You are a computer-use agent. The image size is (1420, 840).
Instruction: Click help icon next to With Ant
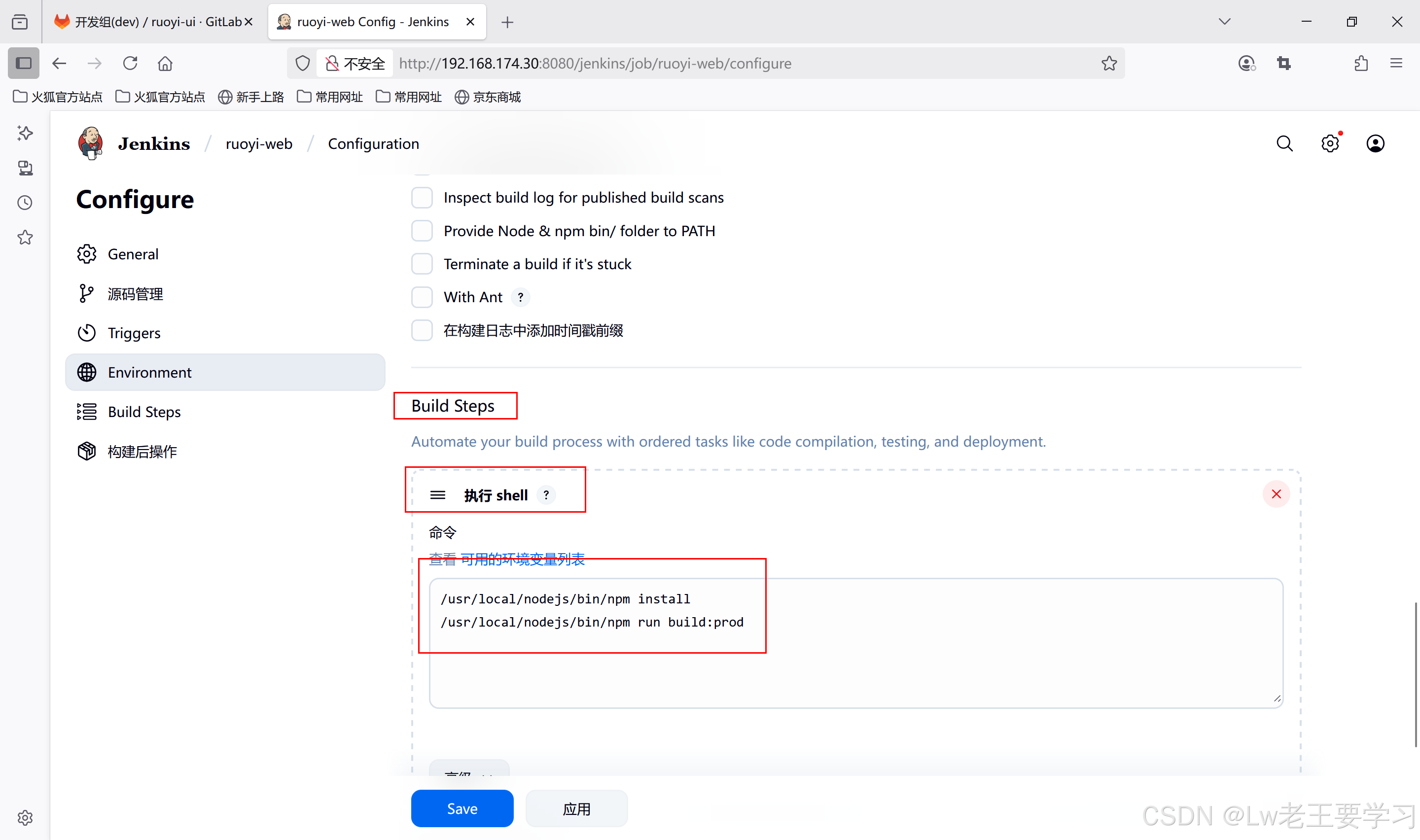(520, 297)
